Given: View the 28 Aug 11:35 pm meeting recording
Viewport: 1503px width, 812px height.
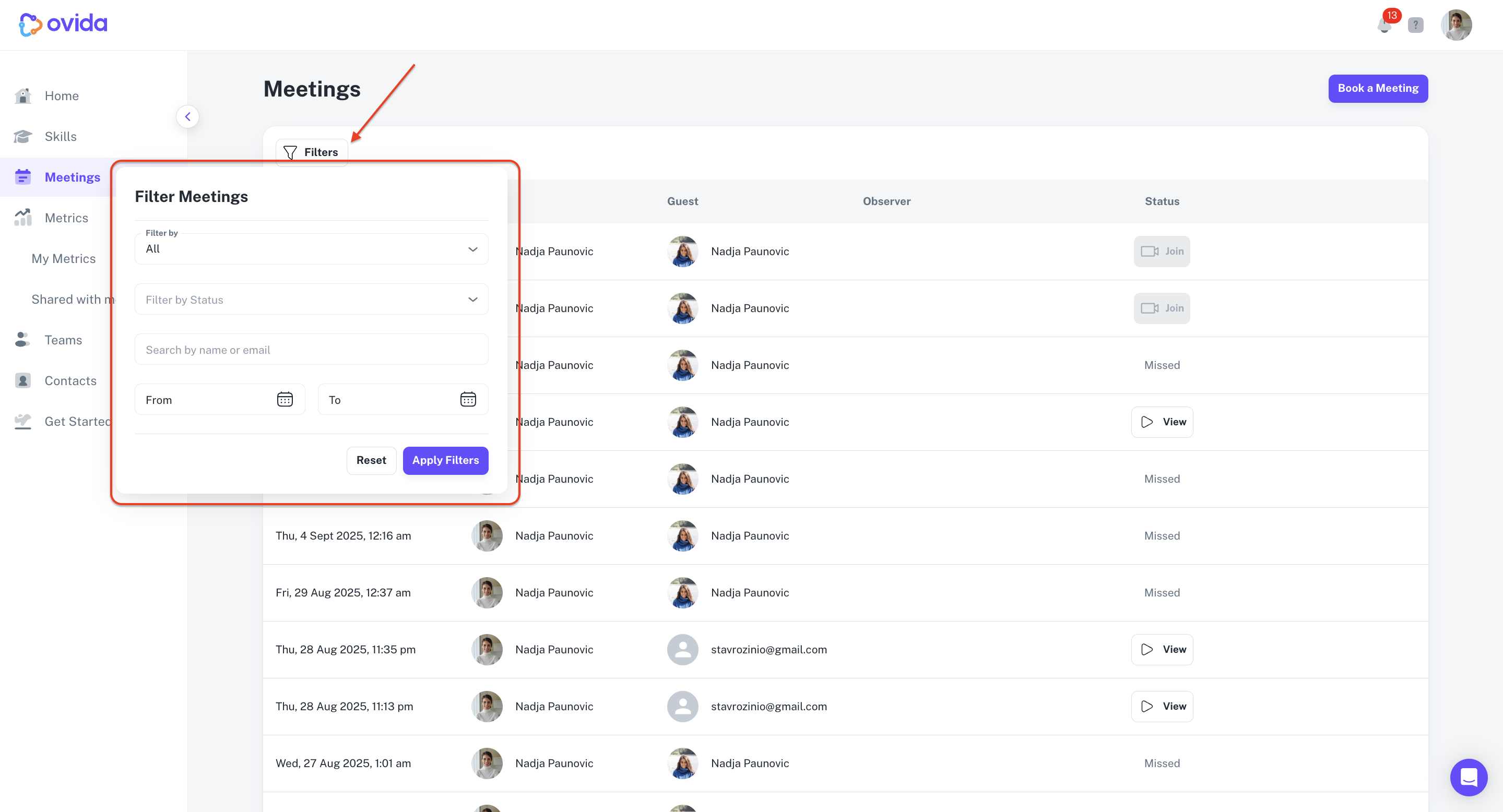Looking at the screenshot, I should (x=1162, y=650).
